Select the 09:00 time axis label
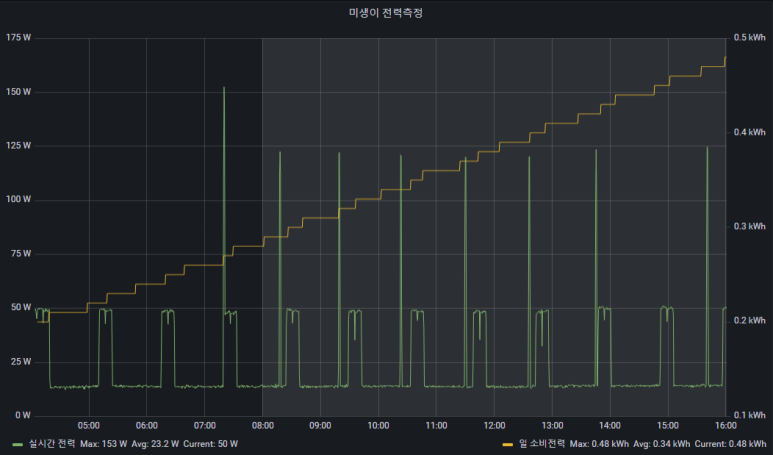 point(320,425)
